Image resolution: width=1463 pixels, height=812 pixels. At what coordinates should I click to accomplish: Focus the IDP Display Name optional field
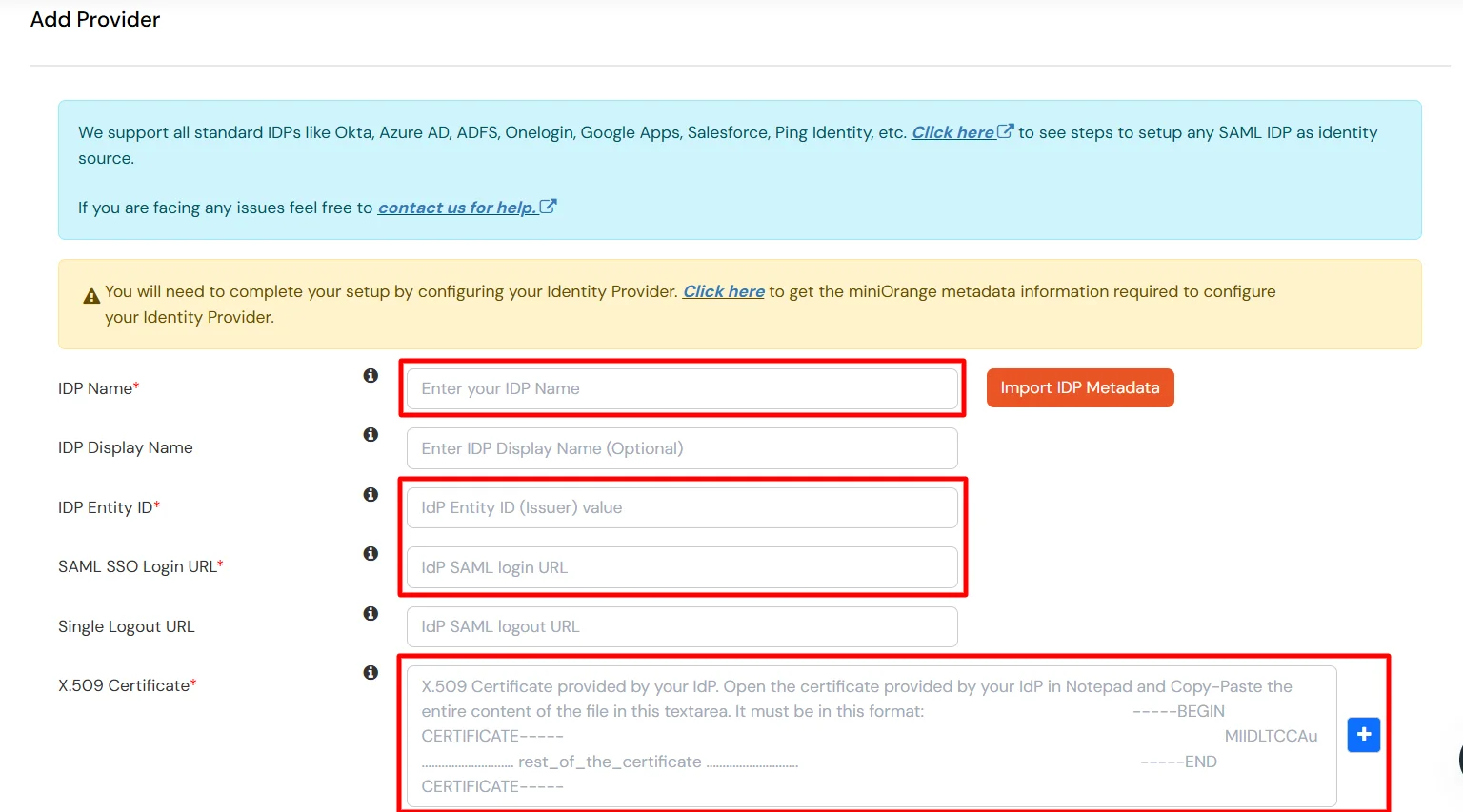(682, 448)
